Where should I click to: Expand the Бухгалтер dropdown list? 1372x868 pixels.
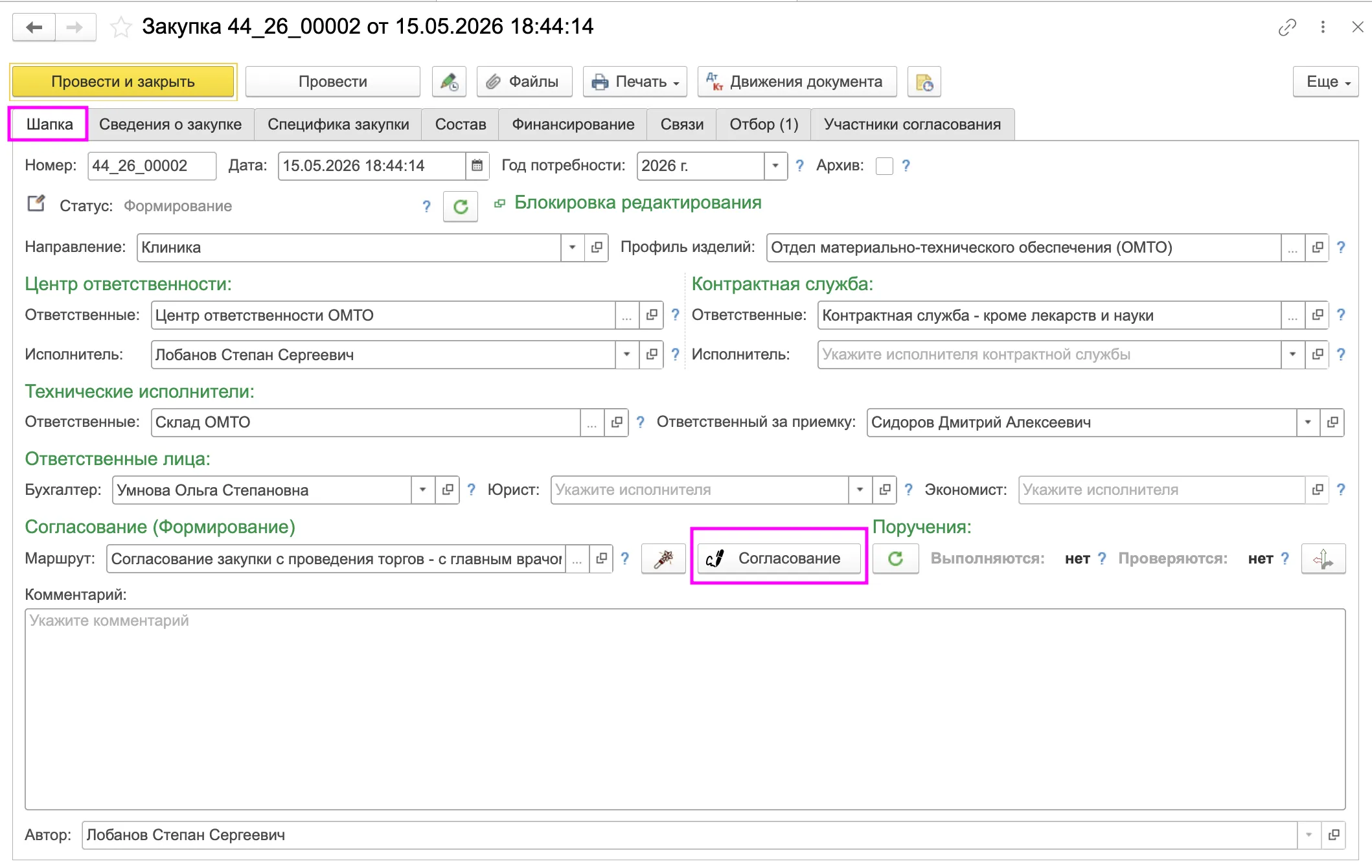423,490
